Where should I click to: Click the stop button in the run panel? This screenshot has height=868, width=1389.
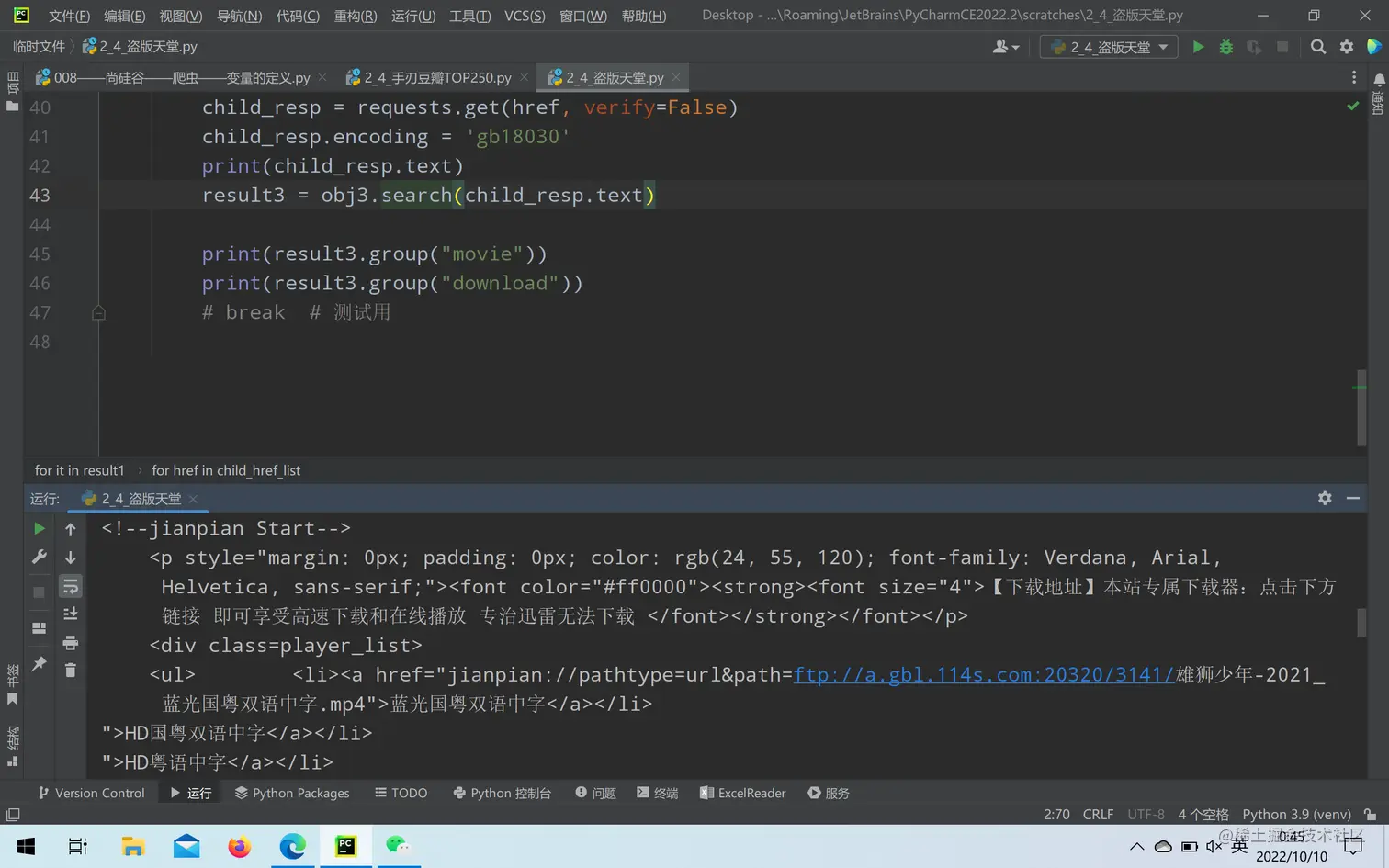click(39, 592)
